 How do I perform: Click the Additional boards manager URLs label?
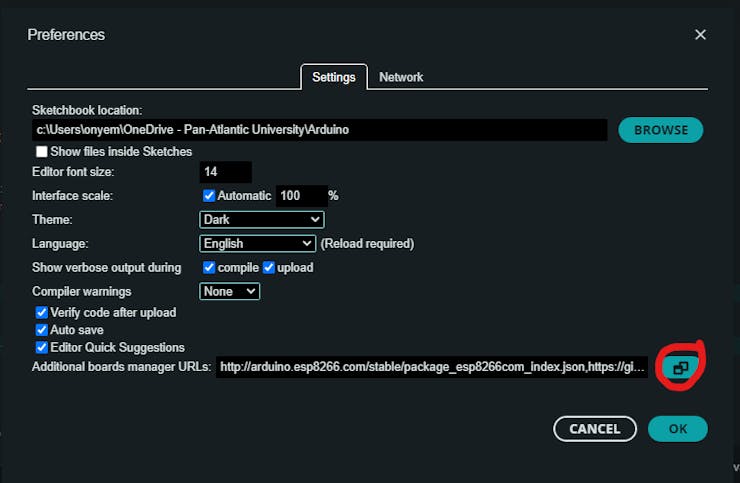(121, 367)
